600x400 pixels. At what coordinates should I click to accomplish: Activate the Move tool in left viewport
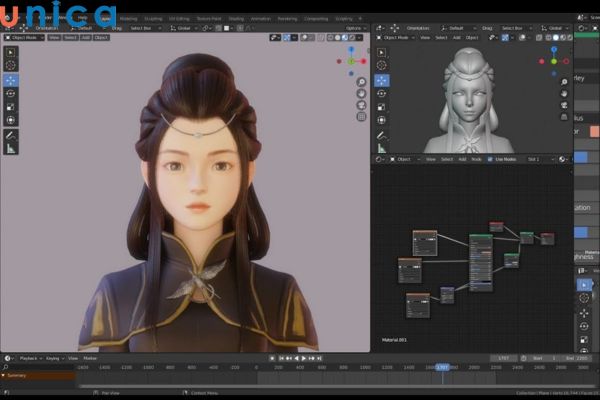11,80
